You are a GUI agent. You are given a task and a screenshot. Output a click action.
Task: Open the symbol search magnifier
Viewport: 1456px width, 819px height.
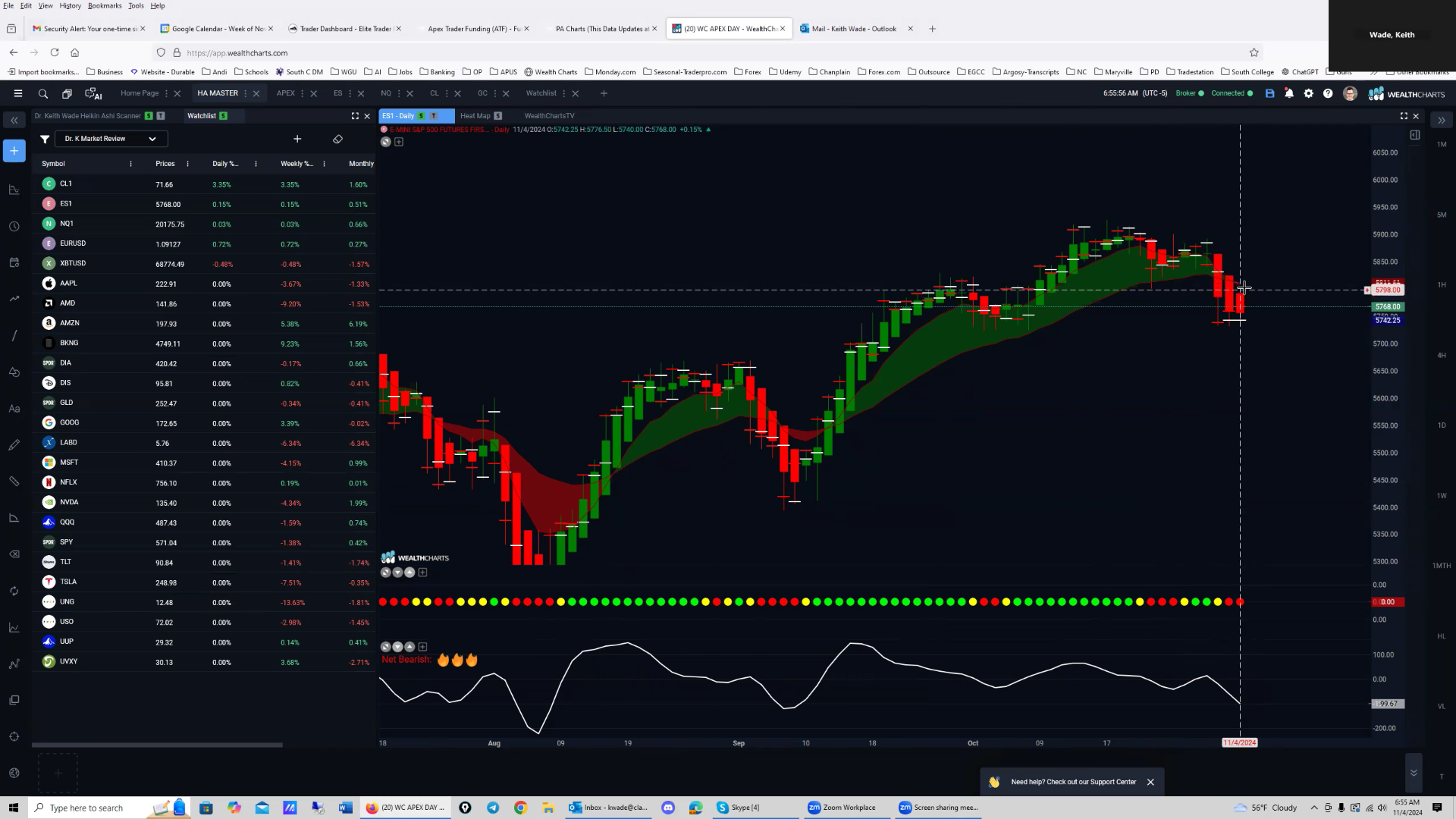pyautogui.click(x=43, y=94)
